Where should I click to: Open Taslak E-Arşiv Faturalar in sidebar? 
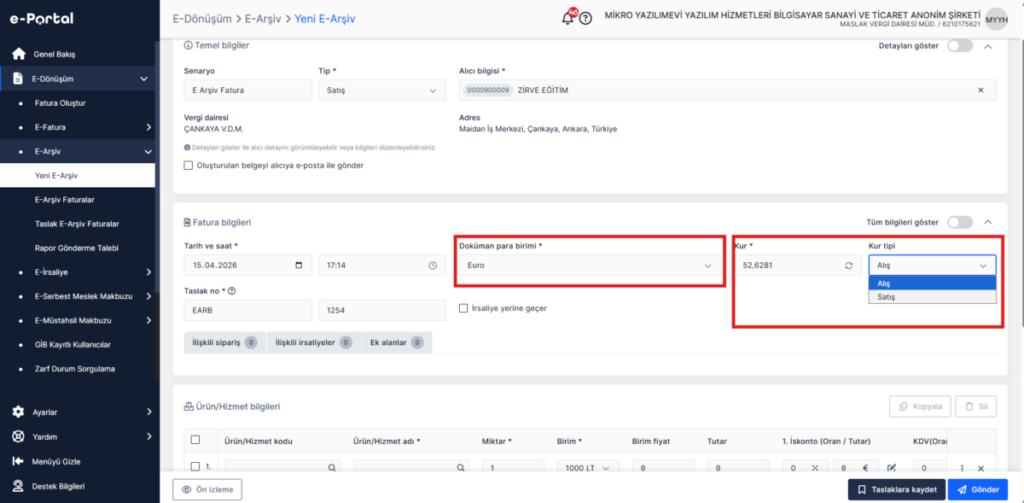click(x=76, y=223)
